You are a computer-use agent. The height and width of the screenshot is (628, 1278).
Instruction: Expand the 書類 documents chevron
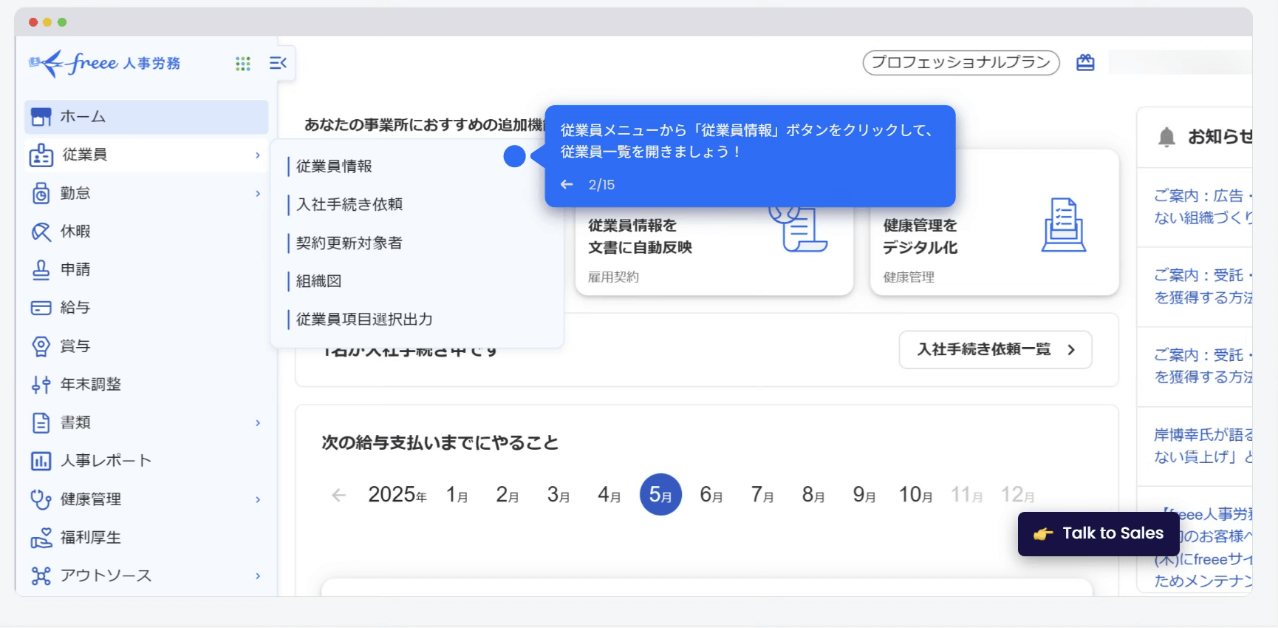(257, 423)
